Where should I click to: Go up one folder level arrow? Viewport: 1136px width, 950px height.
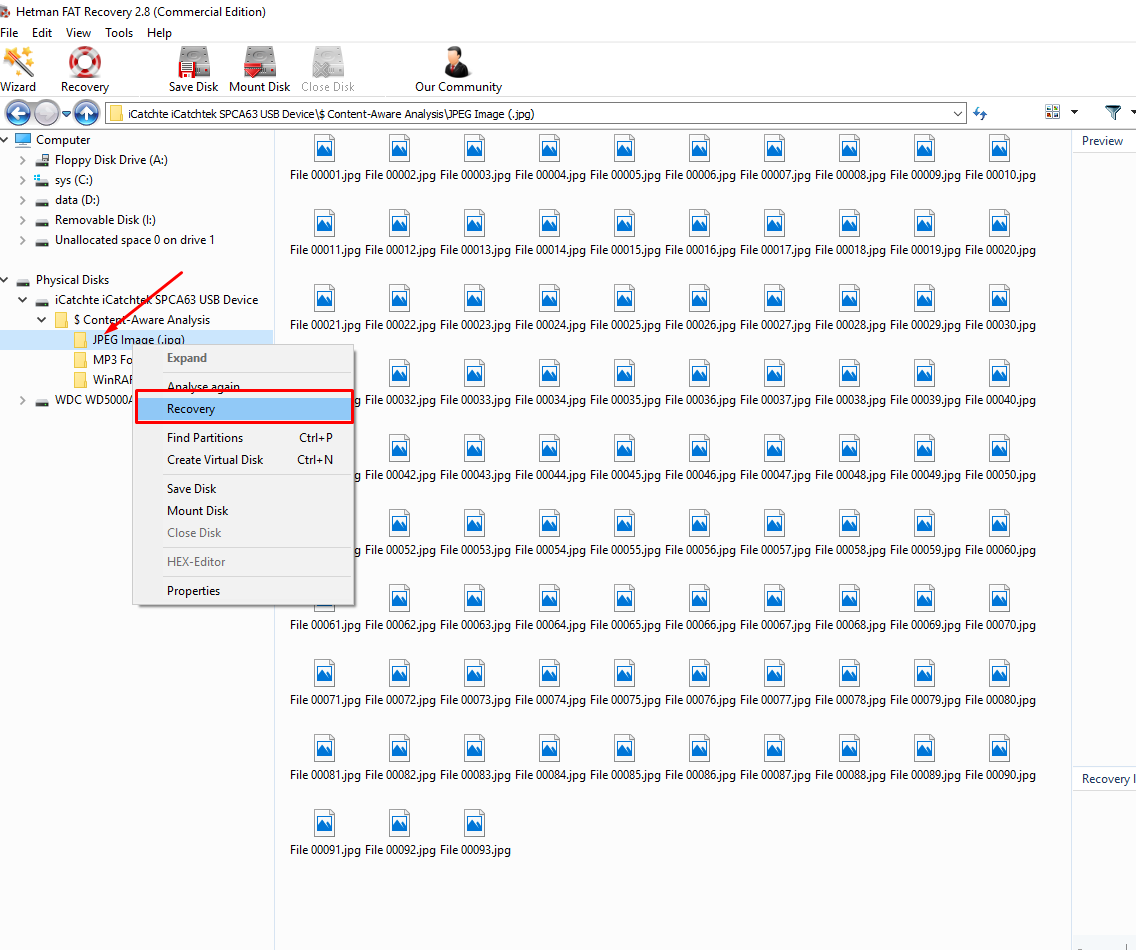(x=87, y=113)
